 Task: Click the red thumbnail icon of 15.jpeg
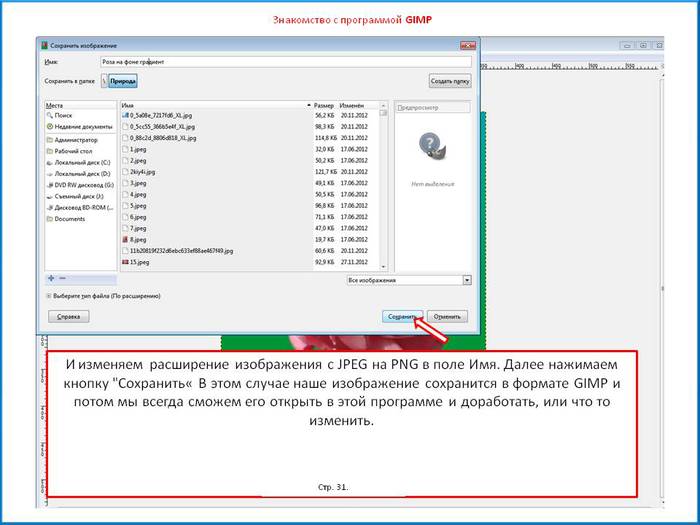pos(125,262)
